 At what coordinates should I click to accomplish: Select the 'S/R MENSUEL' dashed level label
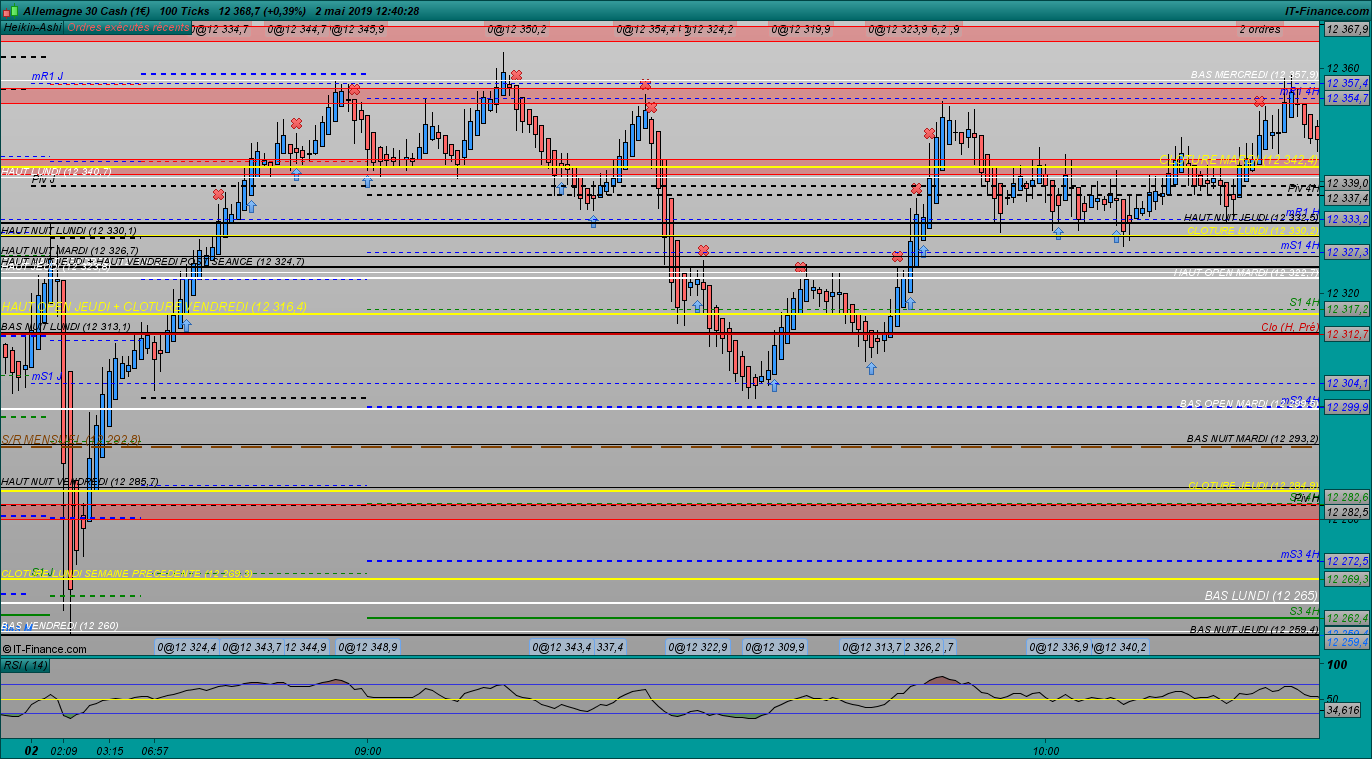[x=70, y=439]
